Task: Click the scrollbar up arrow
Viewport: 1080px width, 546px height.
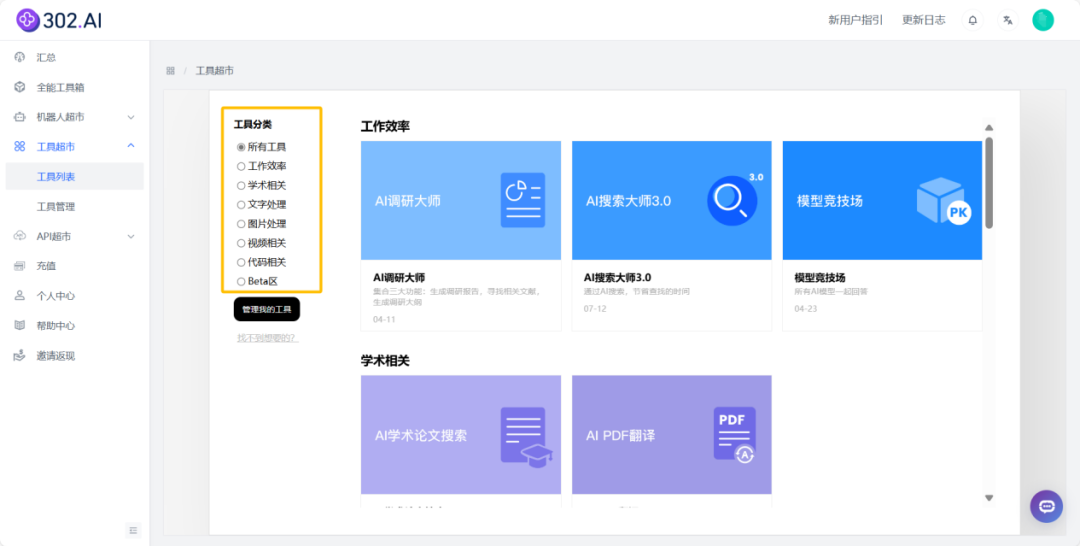Action: pos(989,127)
